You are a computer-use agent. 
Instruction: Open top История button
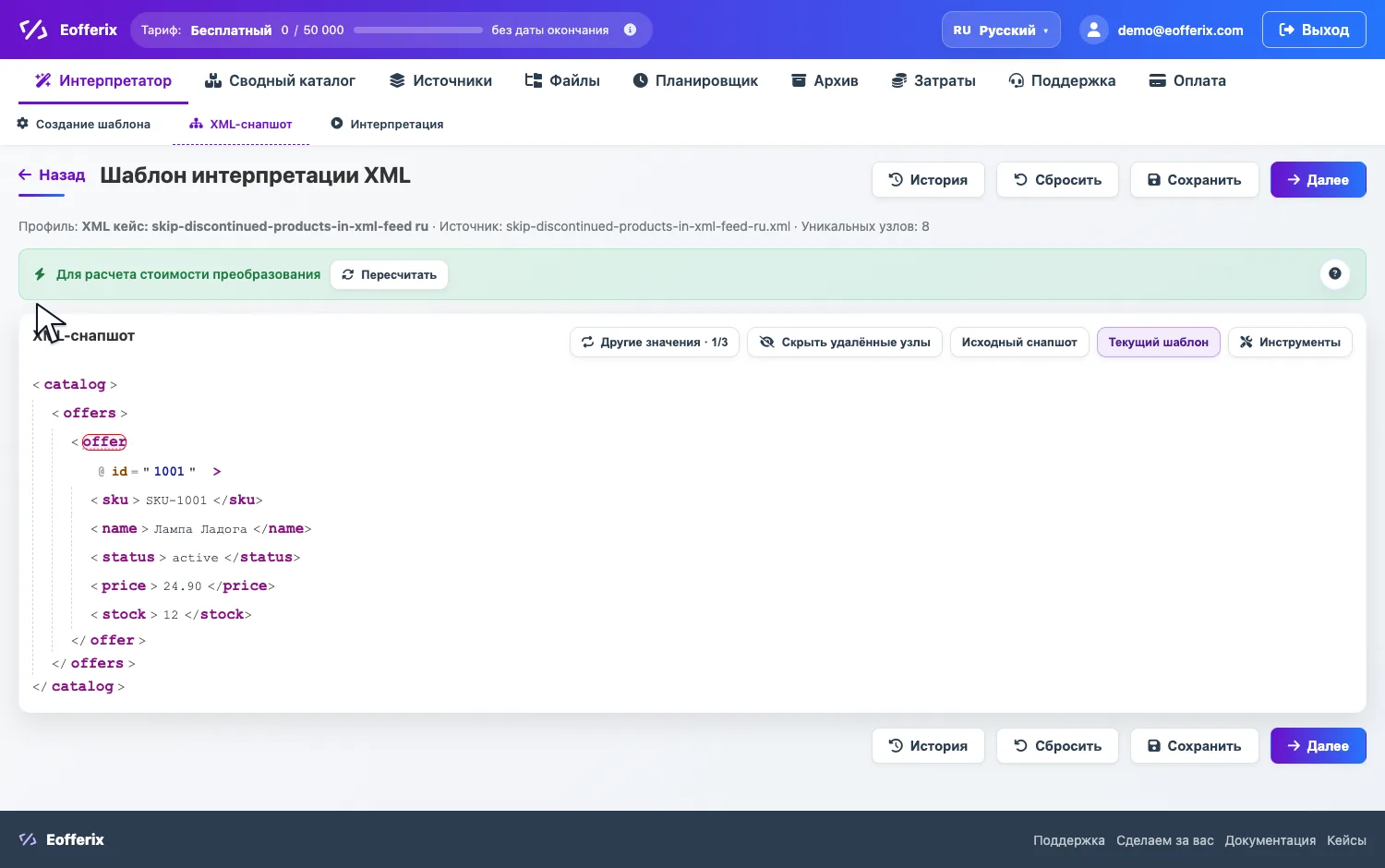click(928, 180)
